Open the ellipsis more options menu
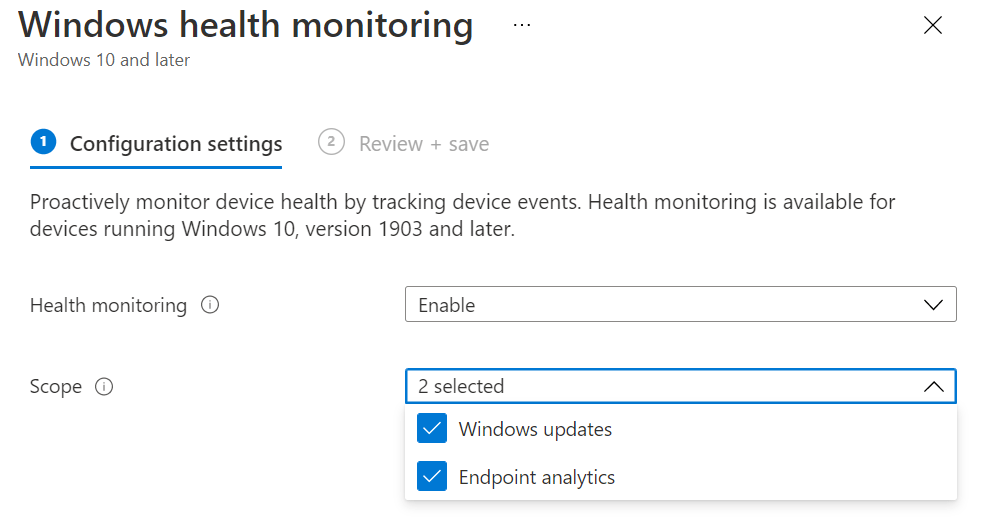The image size is (983, 531). [x=521, y=26]
